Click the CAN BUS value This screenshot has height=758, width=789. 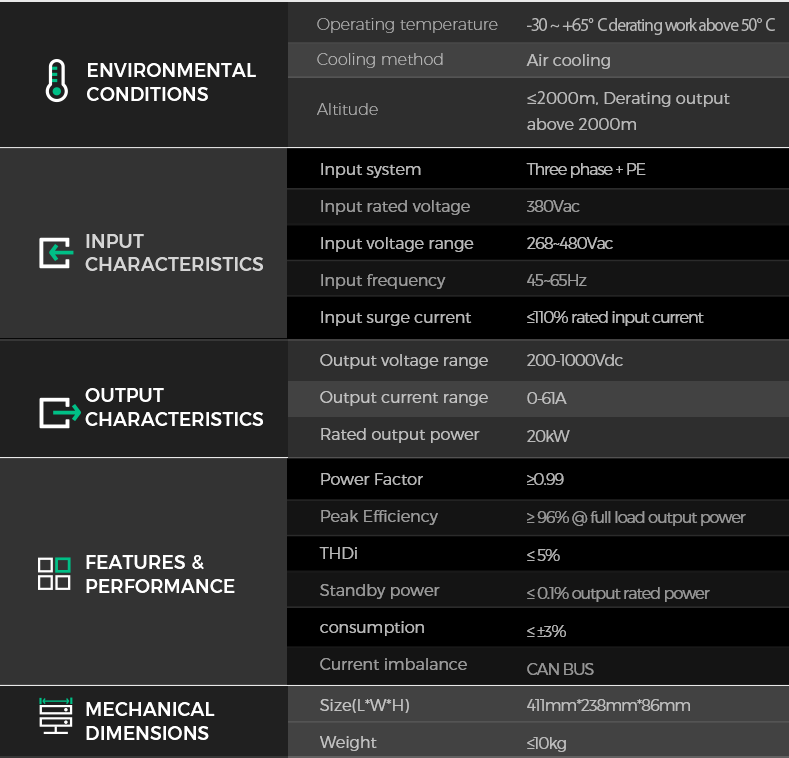560,669
